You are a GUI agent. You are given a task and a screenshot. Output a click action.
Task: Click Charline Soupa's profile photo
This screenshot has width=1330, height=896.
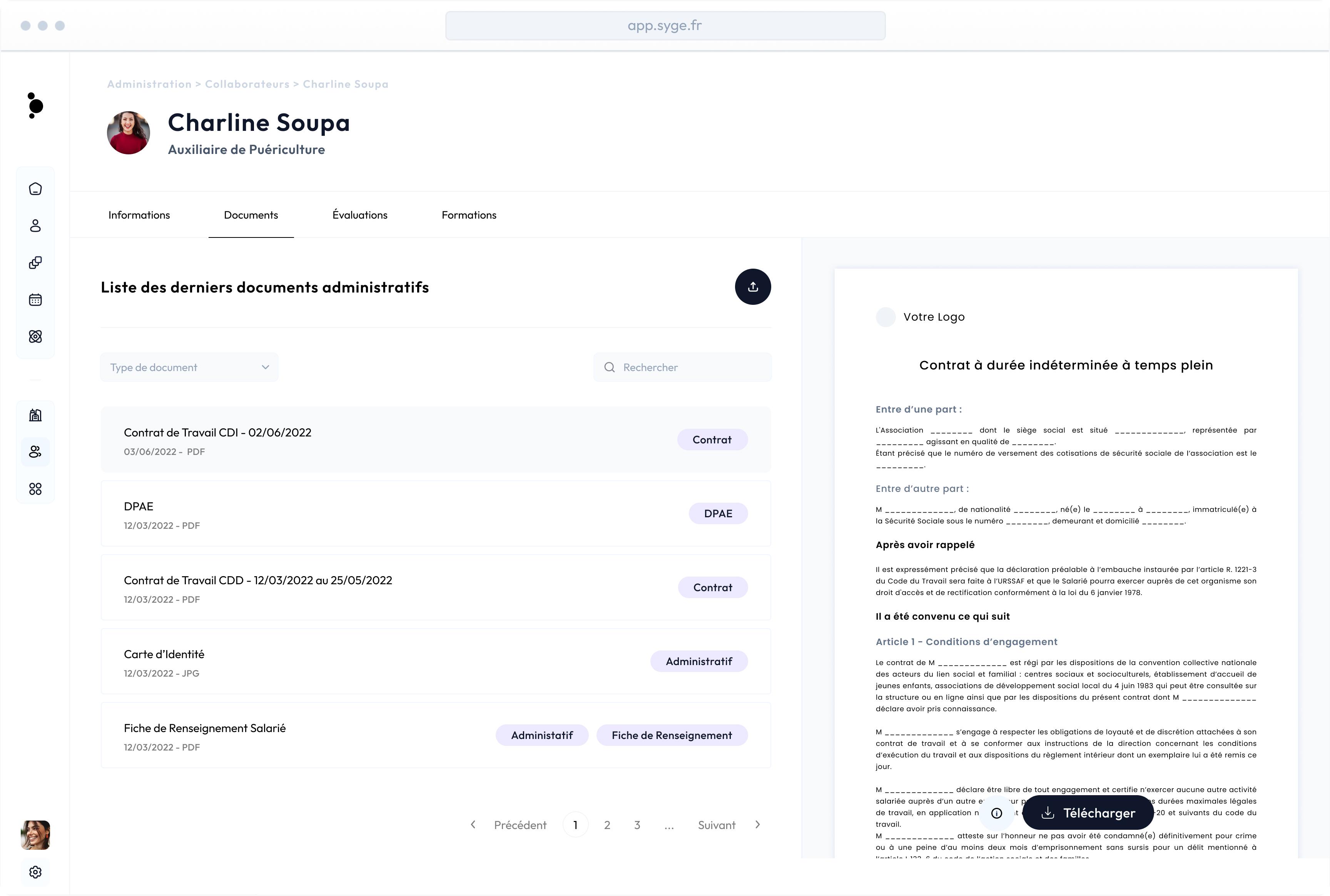(x=129, y=132)
